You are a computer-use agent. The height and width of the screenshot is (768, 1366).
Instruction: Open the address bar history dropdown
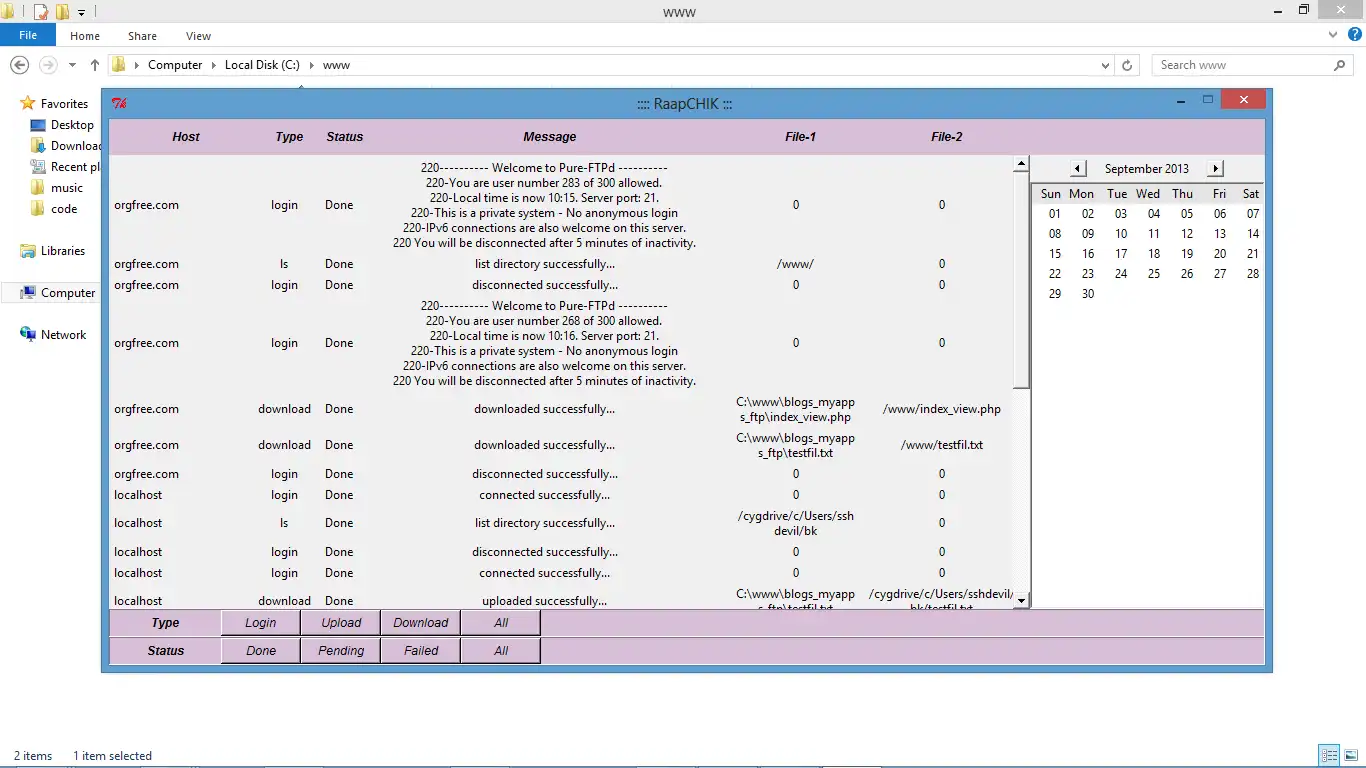point(1105,65)
